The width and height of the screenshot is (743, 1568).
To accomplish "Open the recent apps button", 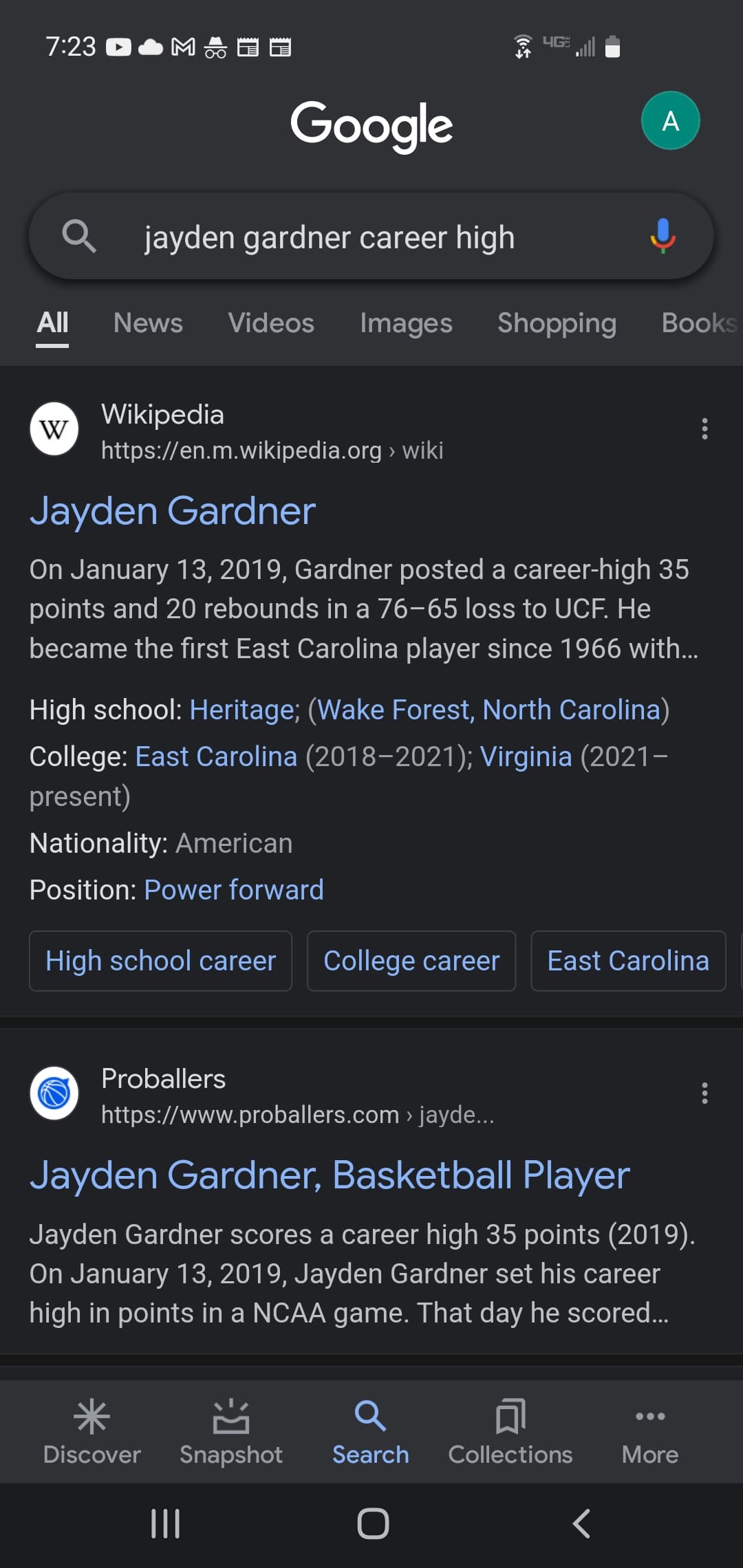I will click(165, 1523).
